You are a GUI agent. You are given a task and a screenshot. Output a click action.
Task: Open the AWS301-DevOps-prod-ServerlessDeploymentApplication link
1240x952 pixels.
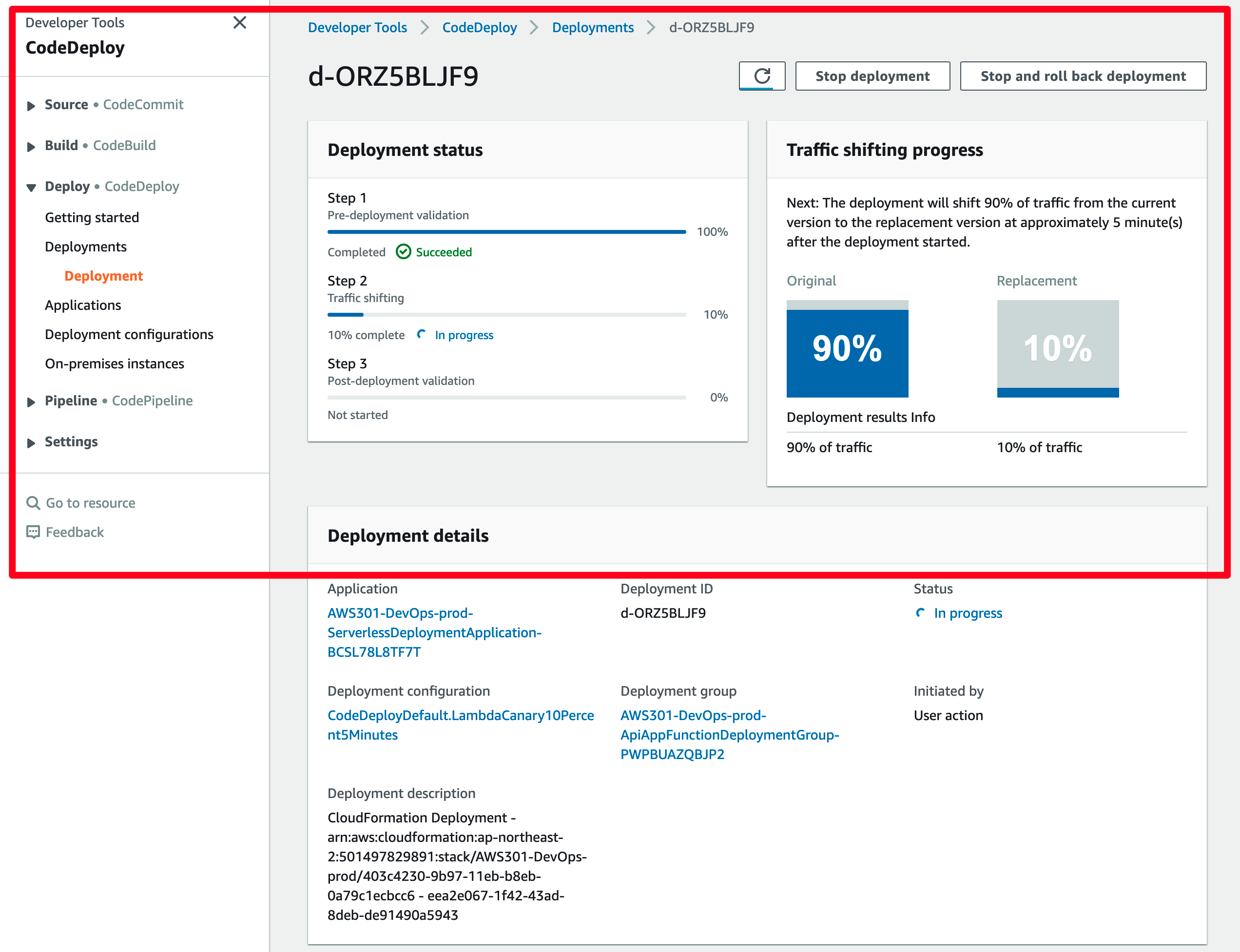coord(434,632)
